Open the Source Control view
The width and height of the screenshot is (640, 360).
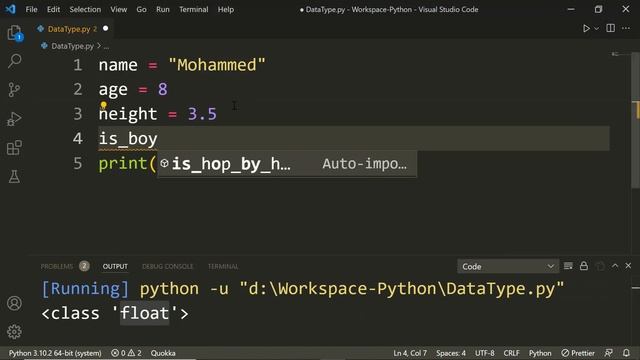14,90
